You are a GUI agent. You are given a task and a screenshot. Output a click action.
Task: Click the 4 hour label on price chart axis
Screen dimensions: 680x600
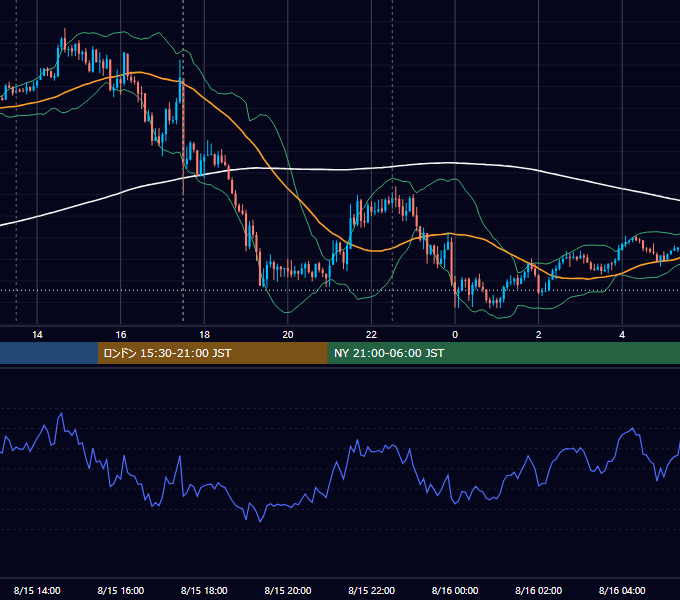pos(622,335)
